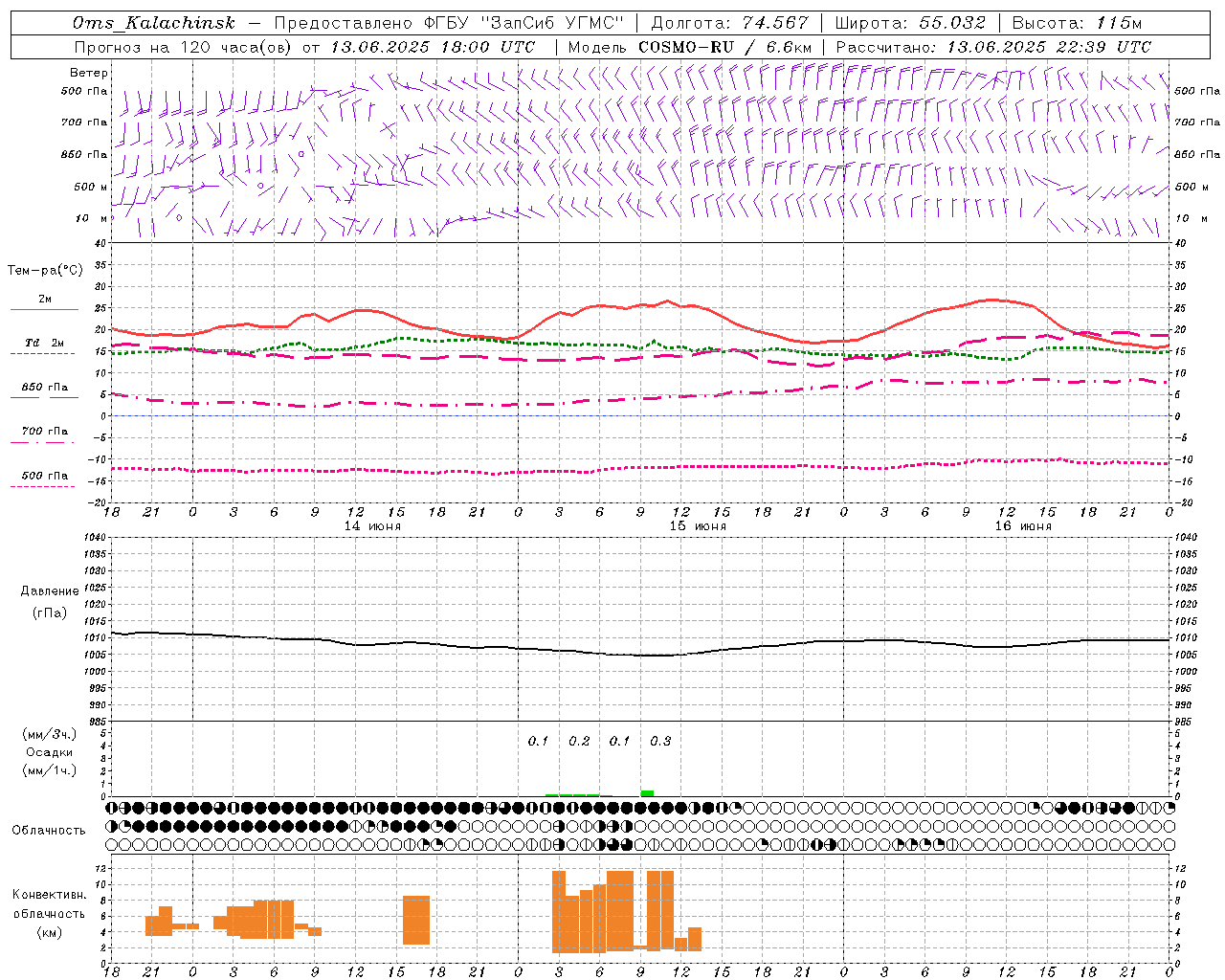Click the lone orange convective bar on 14 June afternoon

click(416, 920)
